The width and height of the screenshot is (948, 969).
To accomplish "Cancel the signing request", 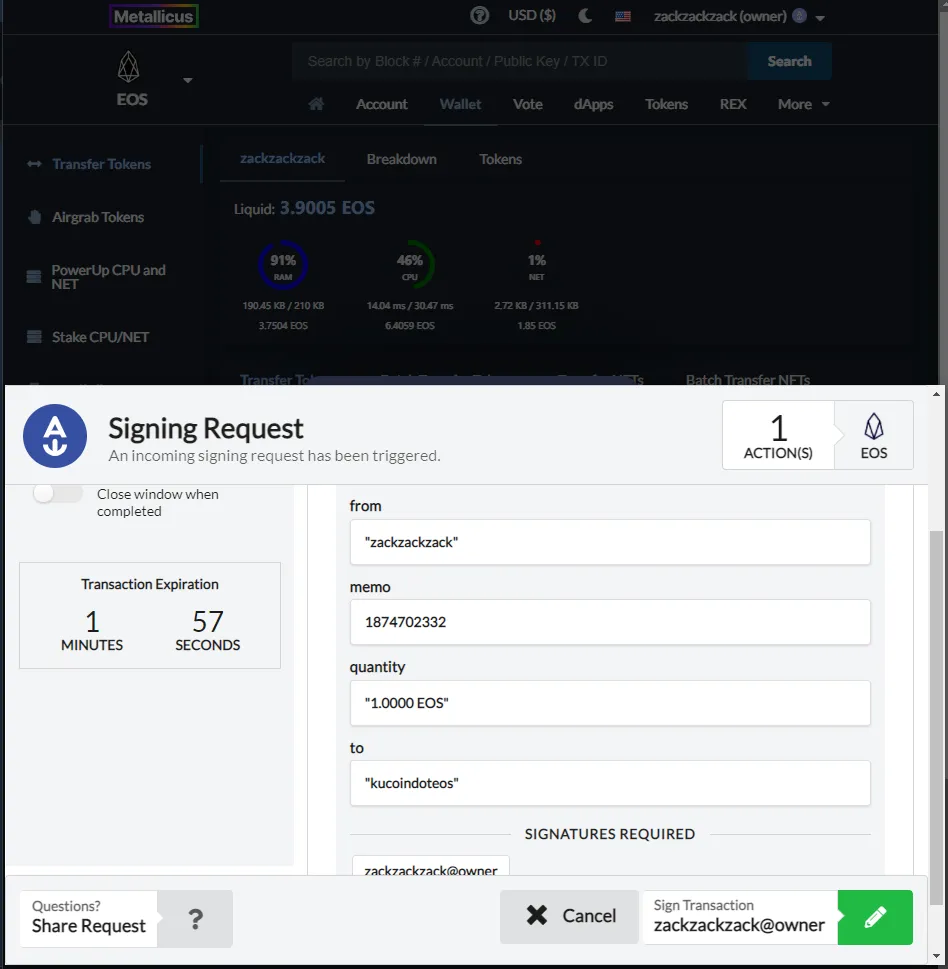I will click(569, 916).
